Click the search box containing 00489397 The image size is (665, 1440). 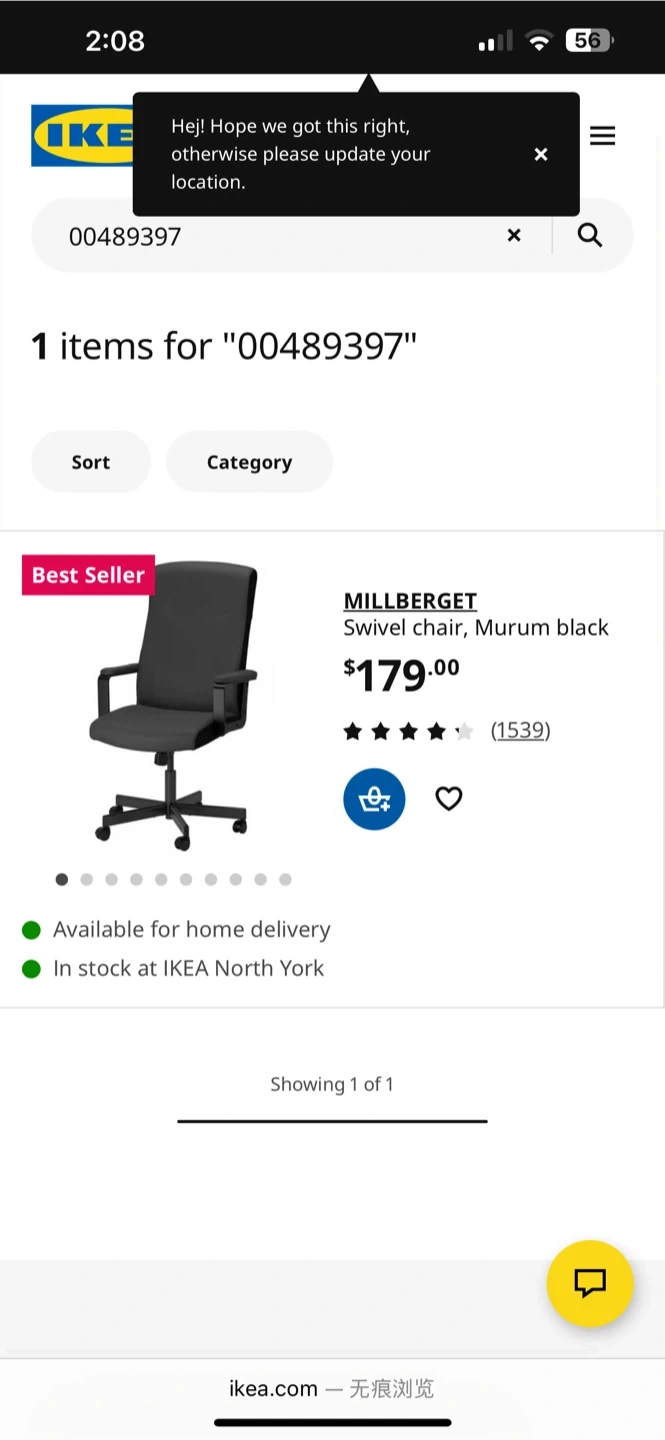pyautogui.click(x=270, y=236)
